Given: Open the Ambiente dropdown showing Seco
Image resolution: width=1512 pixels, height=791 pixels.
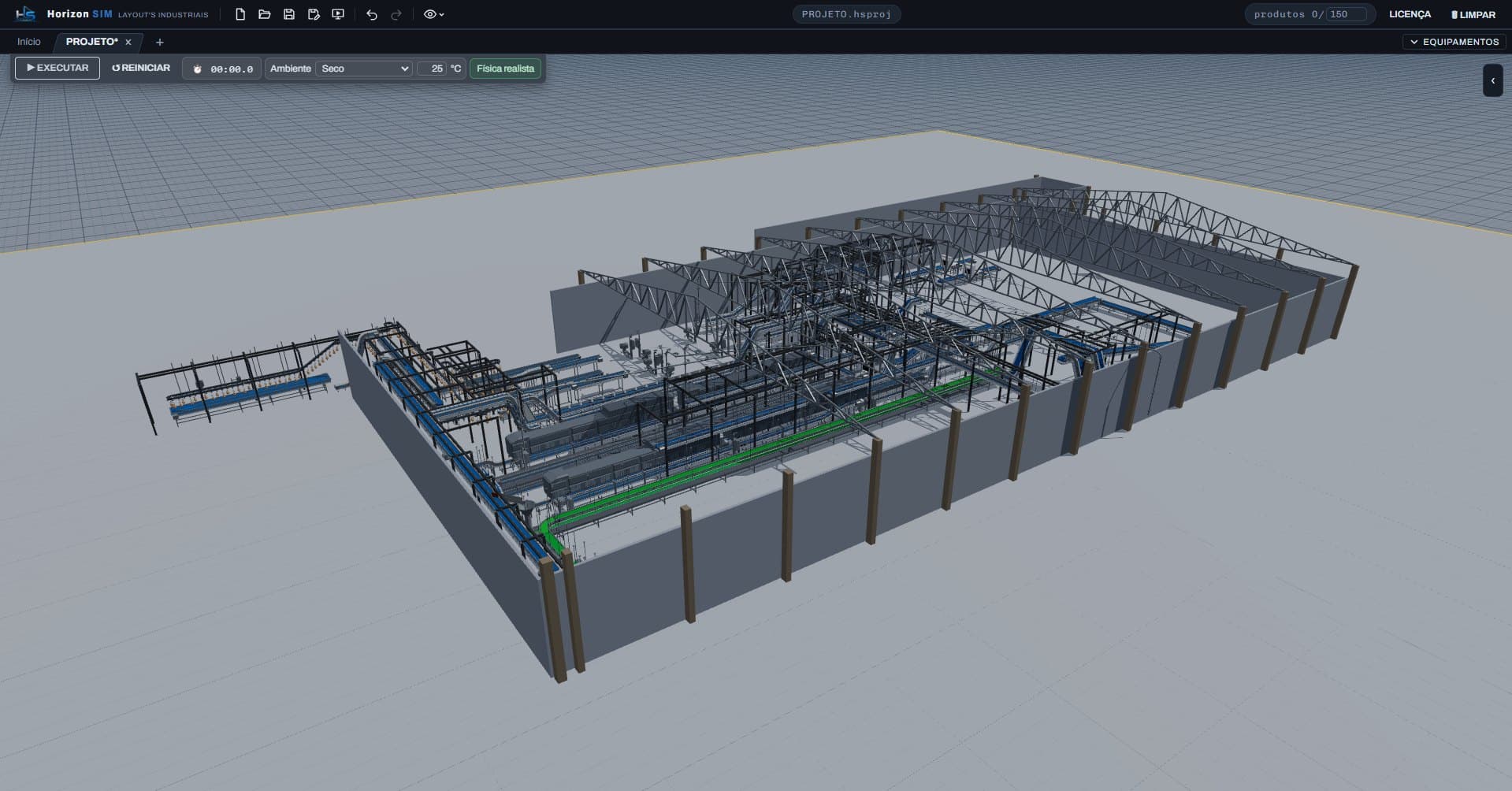Looking at the screenshot, I should tap(364, 69).
